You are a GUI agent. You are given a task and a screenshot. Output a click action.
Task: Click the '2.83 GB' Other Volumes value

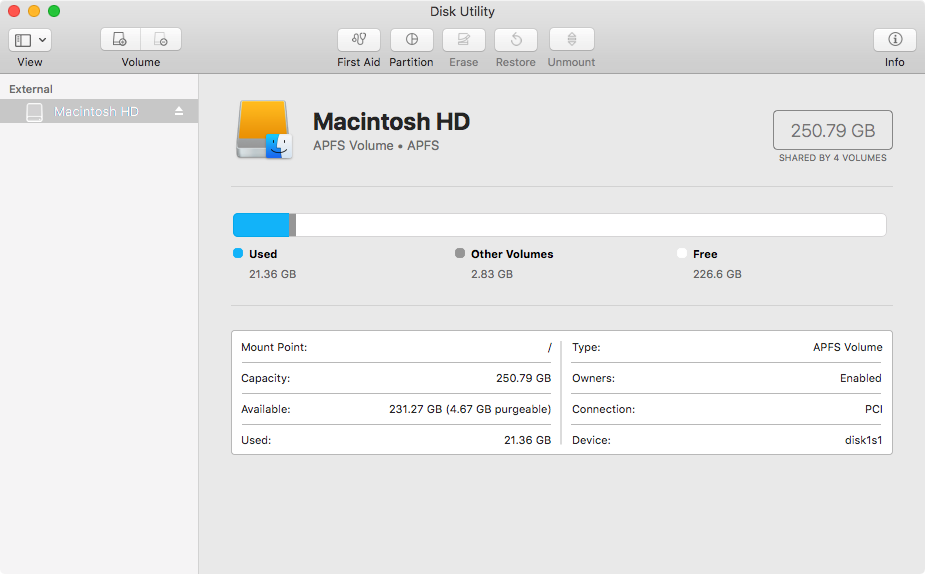(492, 274)
